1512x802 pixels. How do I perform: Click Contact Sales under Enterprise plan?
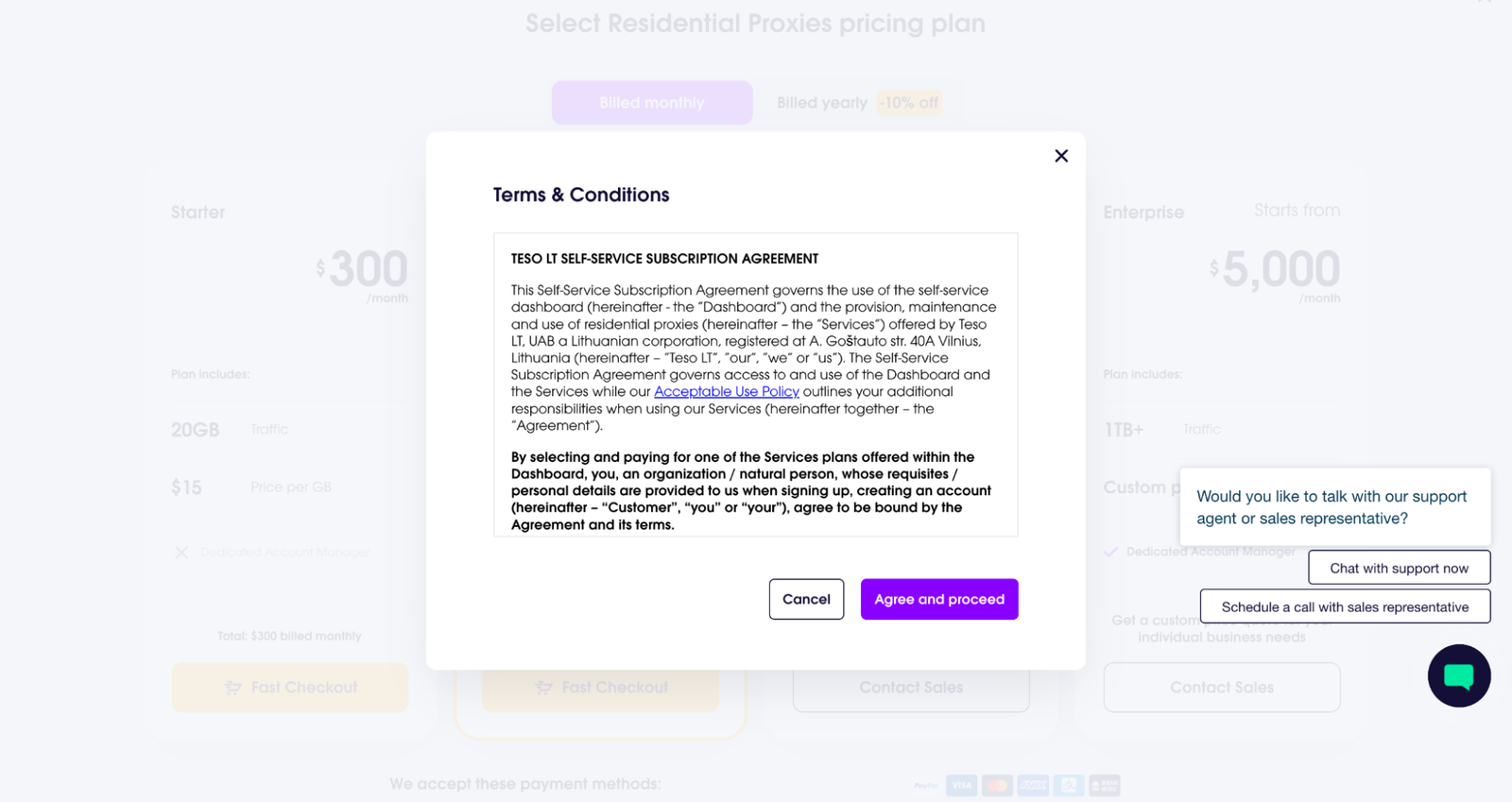1221,688
